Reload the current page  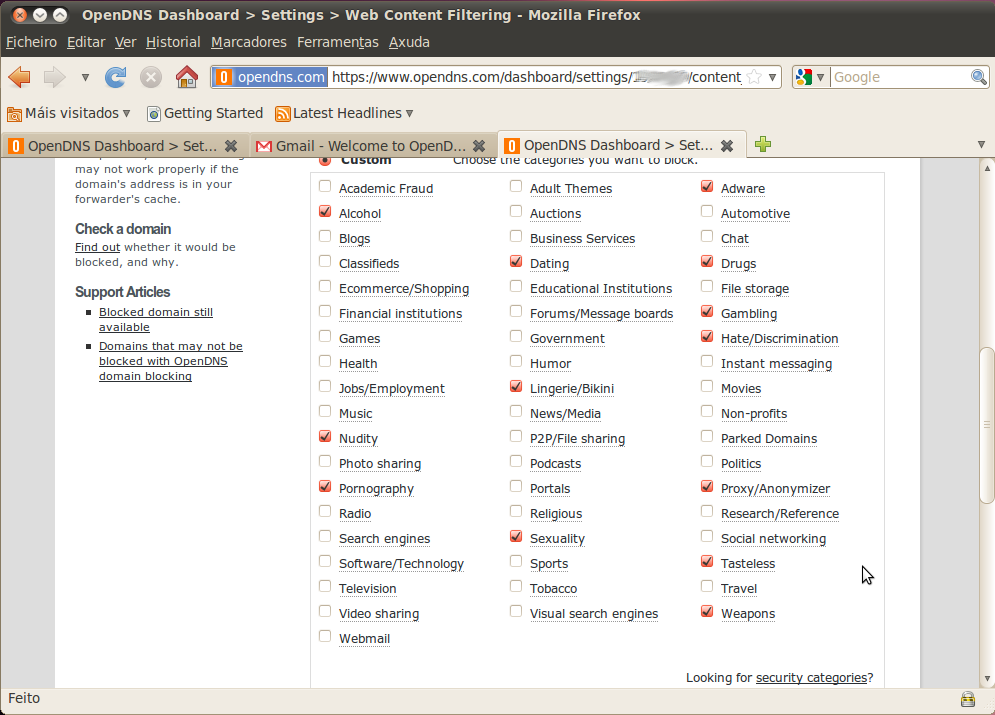(x=115, y=77)
